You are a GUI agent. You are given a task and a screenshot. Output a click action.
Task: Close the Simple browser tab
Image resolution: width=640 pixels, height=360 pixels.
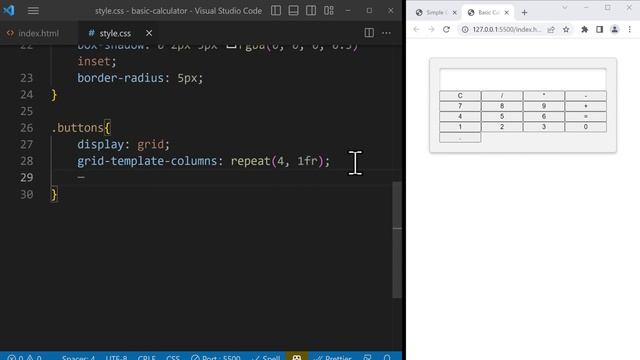tap(454, 13)
